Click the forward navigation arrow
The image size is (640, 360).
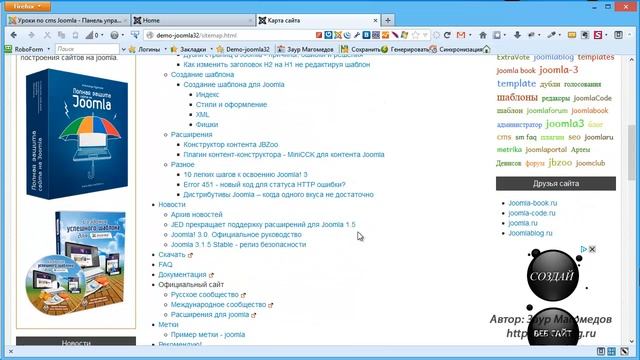pyautogui.click(x=31, y=35)
